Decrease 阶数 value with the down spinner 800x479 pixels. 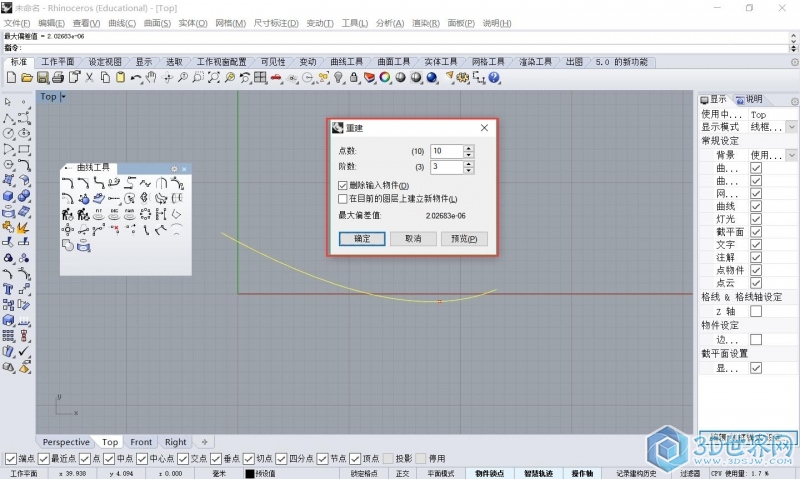(468, 170)
